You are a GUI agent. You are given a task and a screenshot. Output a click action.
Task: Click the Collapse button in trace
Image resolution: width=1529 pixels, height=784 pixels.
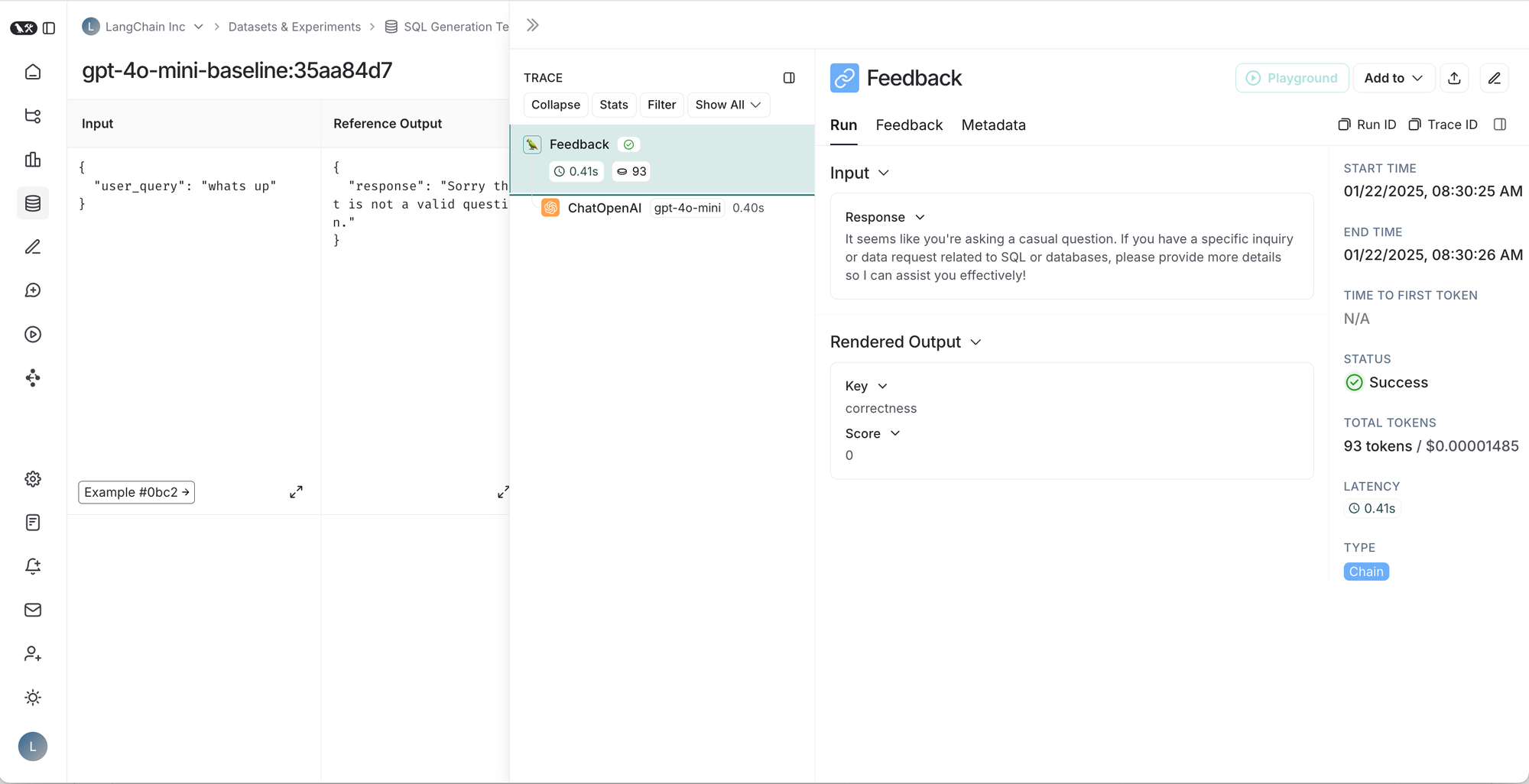tap(555, 105)
